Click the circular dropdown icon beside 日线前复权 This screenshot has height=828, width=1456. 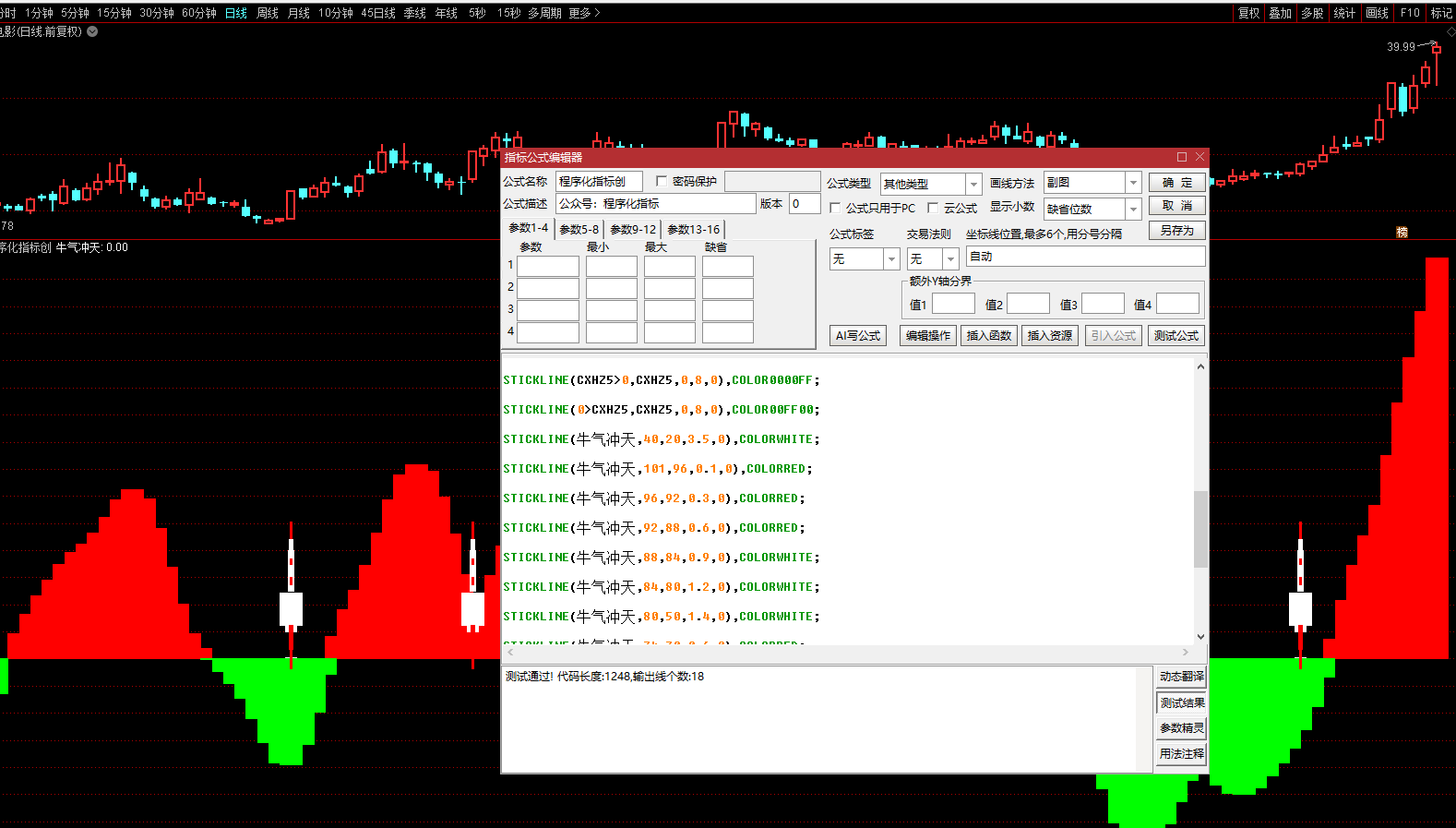click(x=92, y=31)
